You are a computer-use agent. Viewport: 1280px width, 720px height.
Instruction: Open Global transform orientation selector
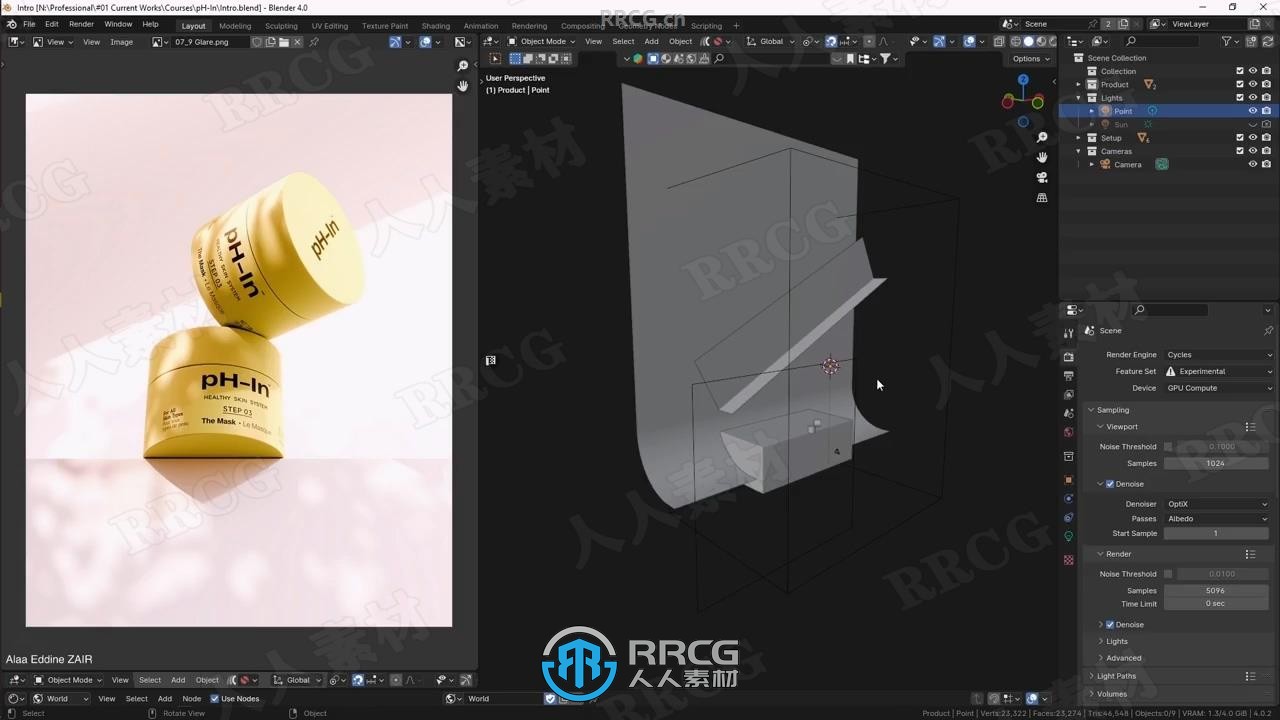771,41
